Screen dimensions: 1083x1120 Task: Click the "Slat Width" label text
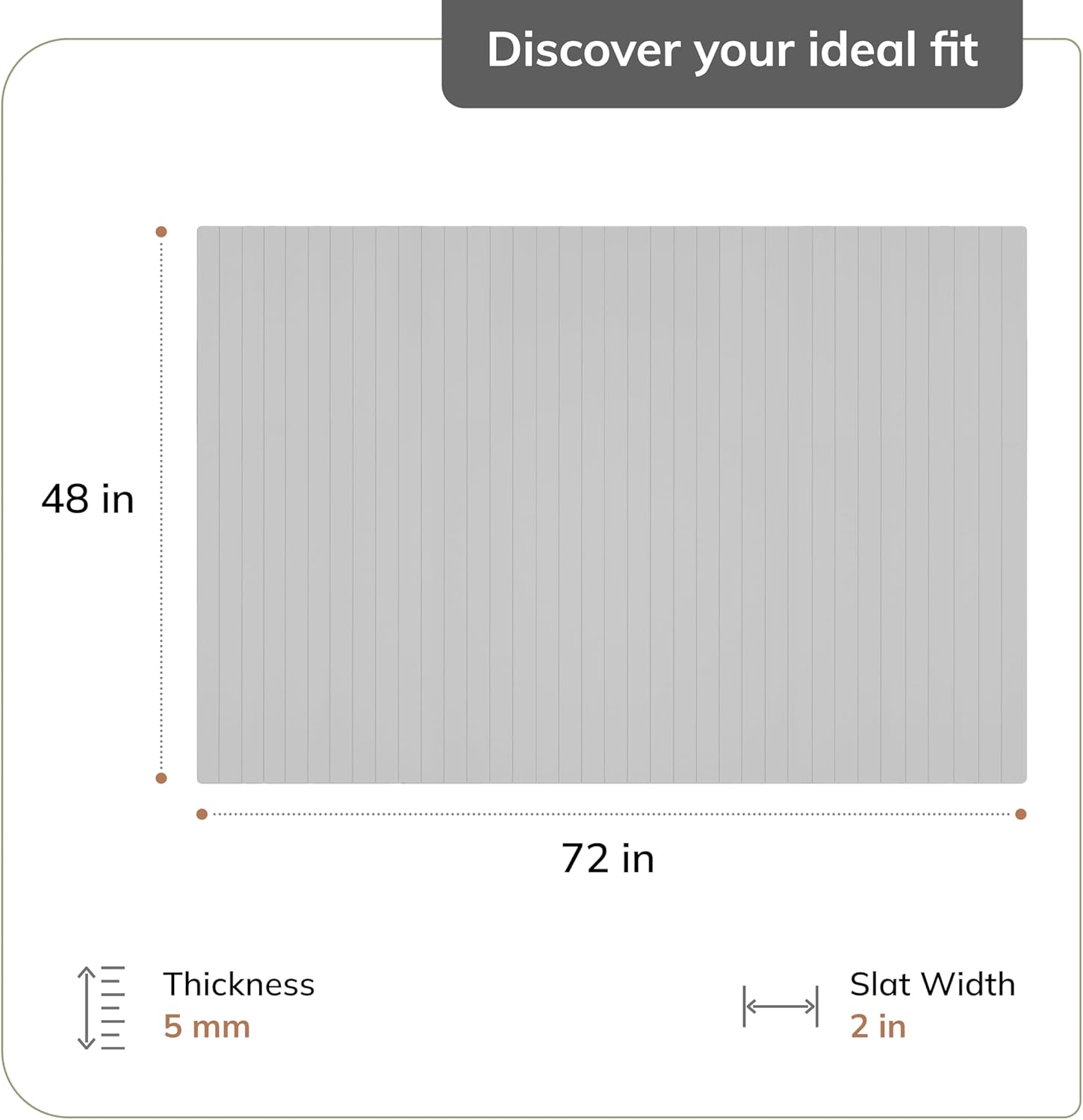[932, 984]
